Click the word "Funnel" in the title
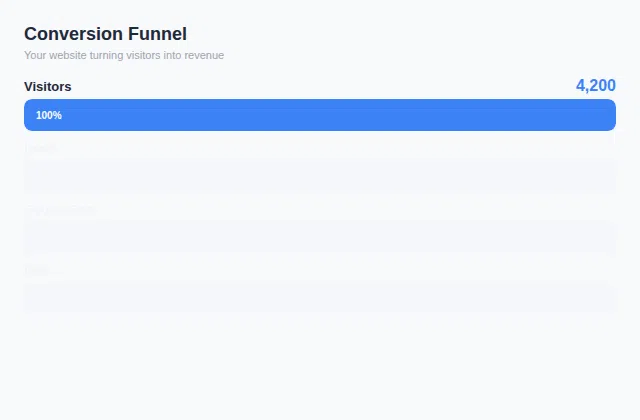The image size is (640, 420). tap(159, 34)
